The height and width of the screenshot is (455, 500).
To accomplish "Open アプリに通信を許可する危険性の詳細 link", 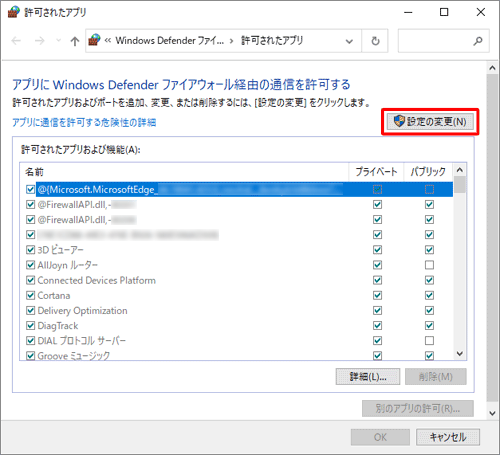I will pos(84,122).
